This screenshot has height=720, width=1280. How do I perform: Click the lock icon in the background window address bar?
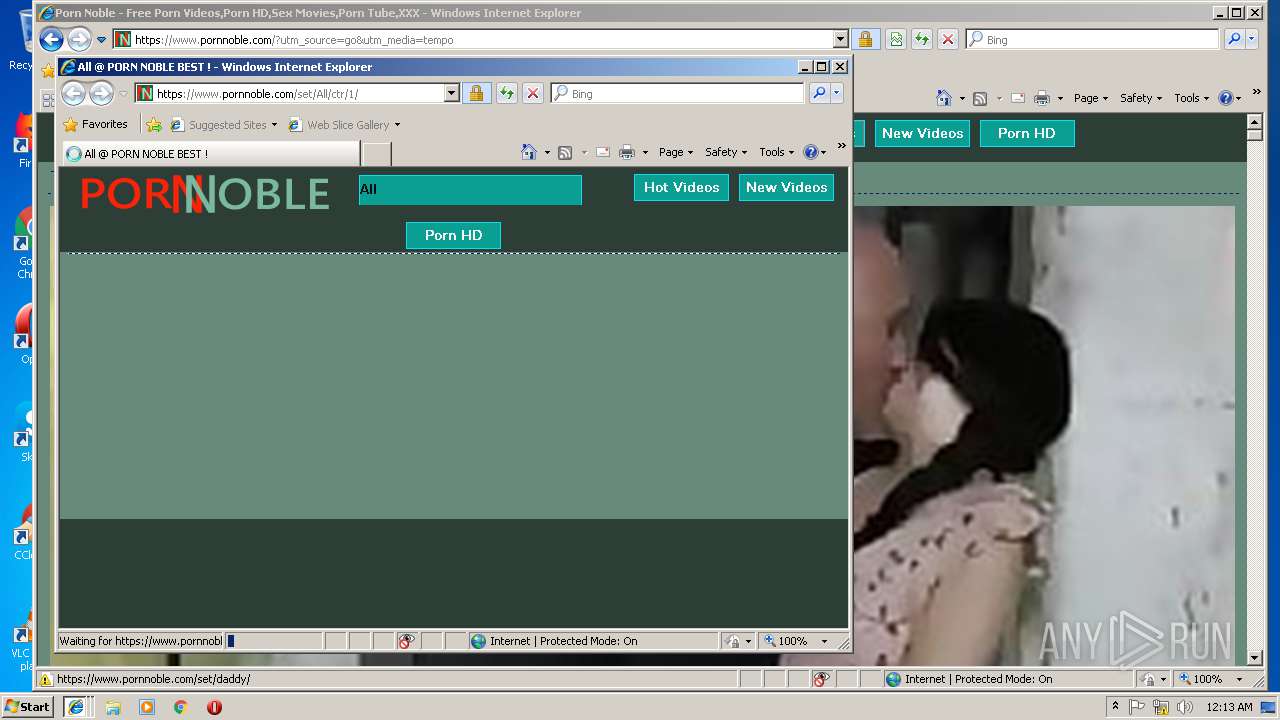(x=865, y=40)
